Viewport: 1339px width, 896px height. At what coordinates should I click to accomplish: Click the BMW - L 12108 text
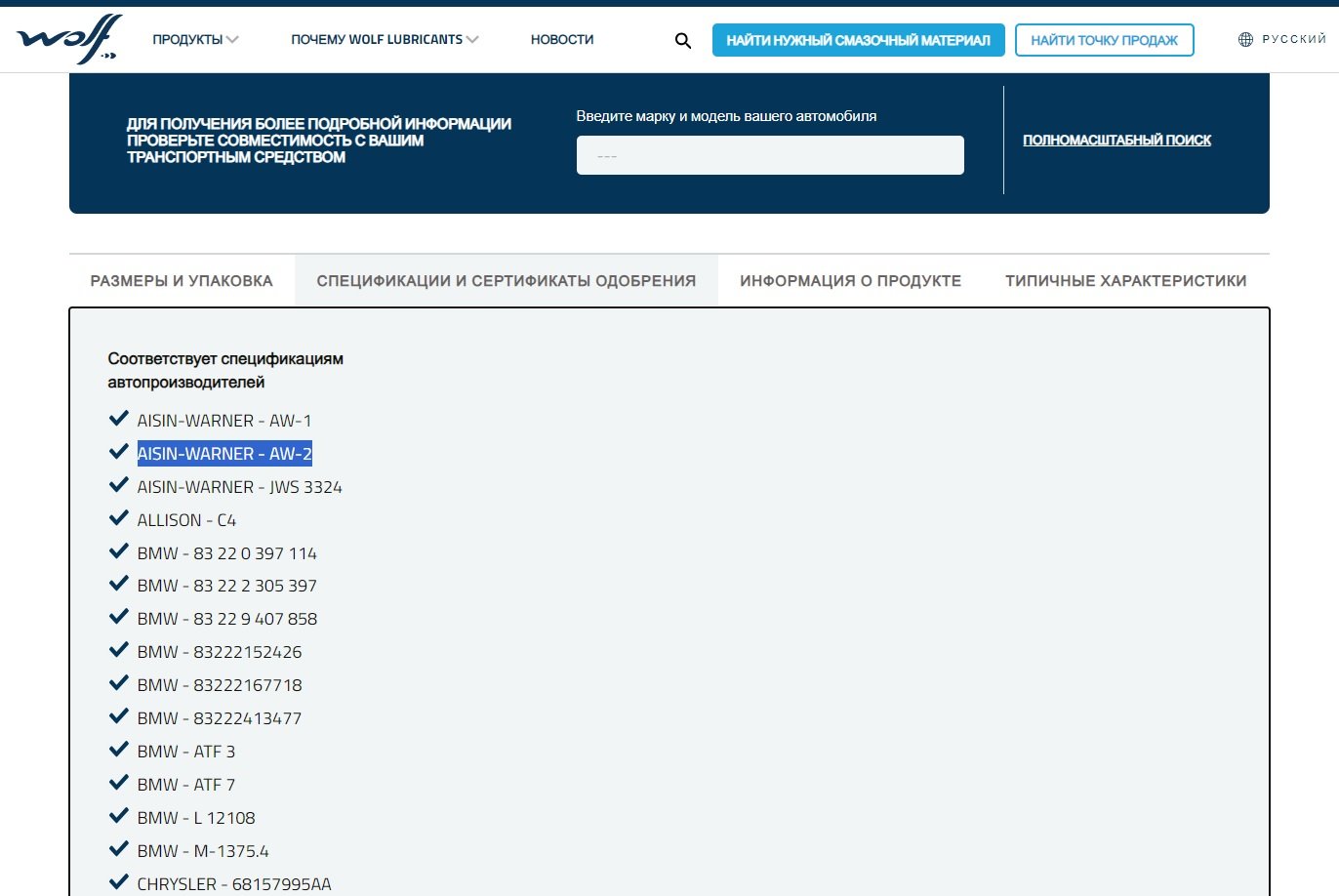196,818
